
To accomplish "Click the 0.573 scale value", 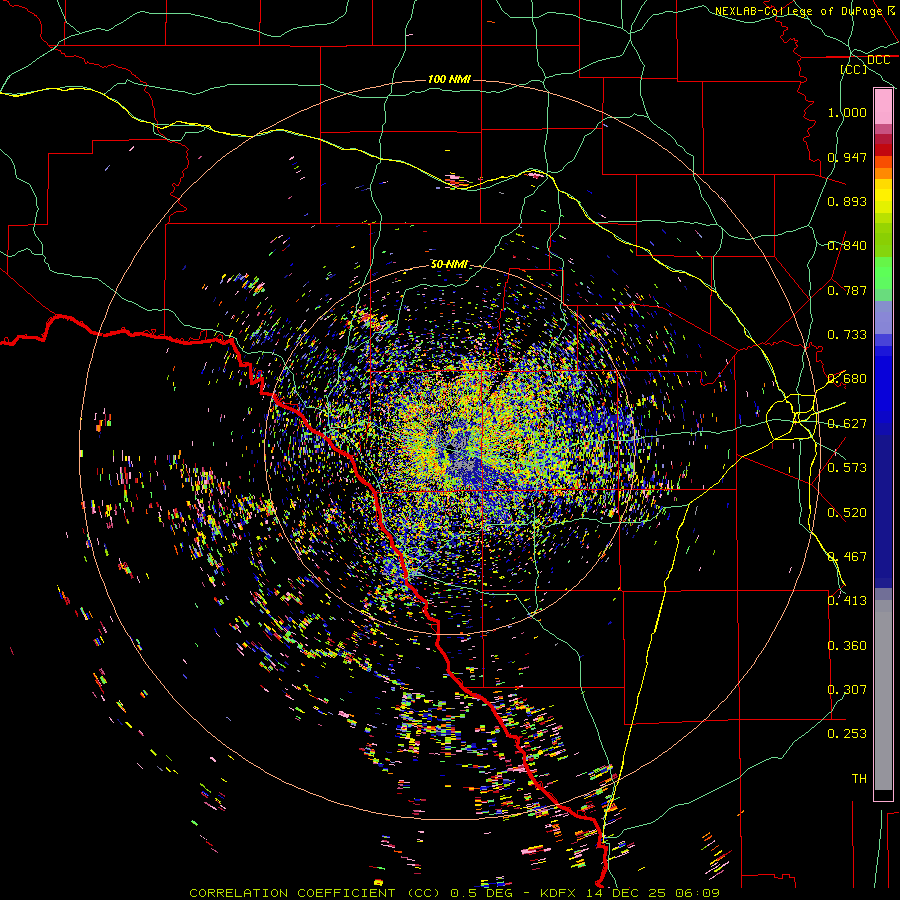I will click(847, 468).
